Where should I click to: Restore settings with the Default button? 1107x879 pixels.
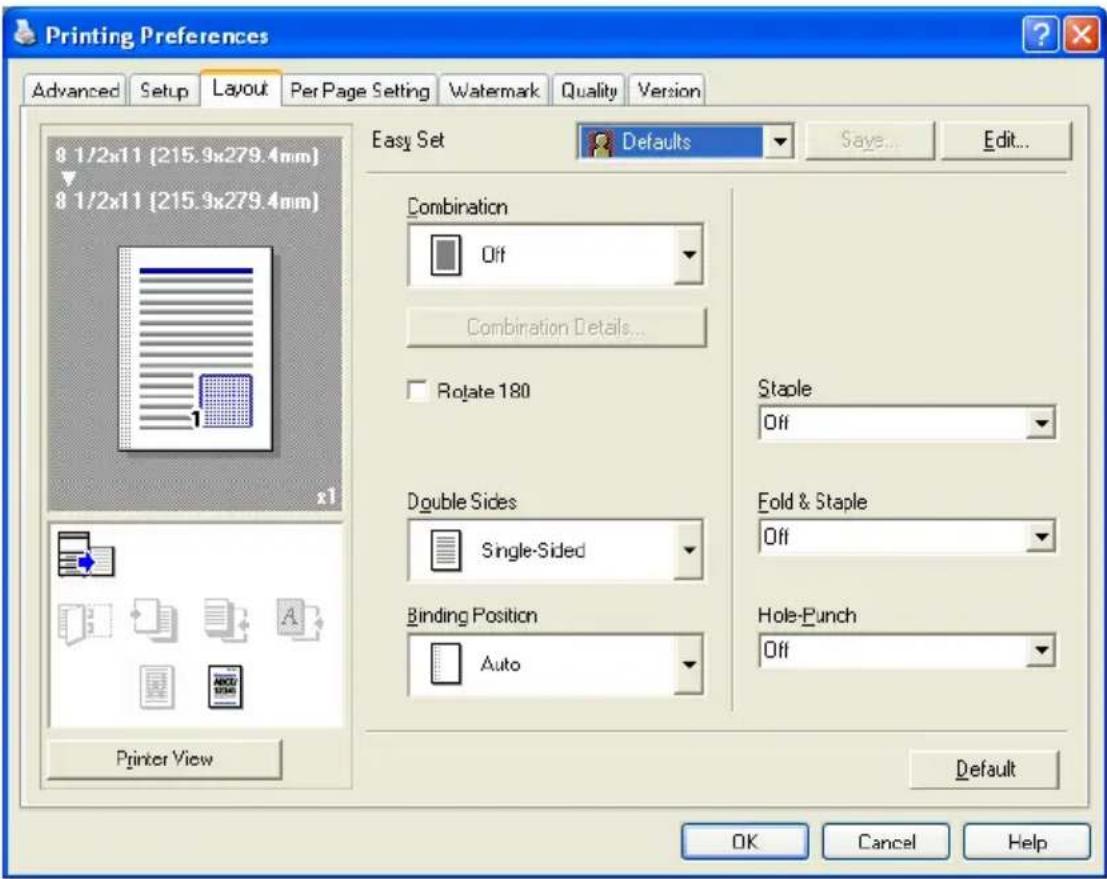click(x=985, y=769)
